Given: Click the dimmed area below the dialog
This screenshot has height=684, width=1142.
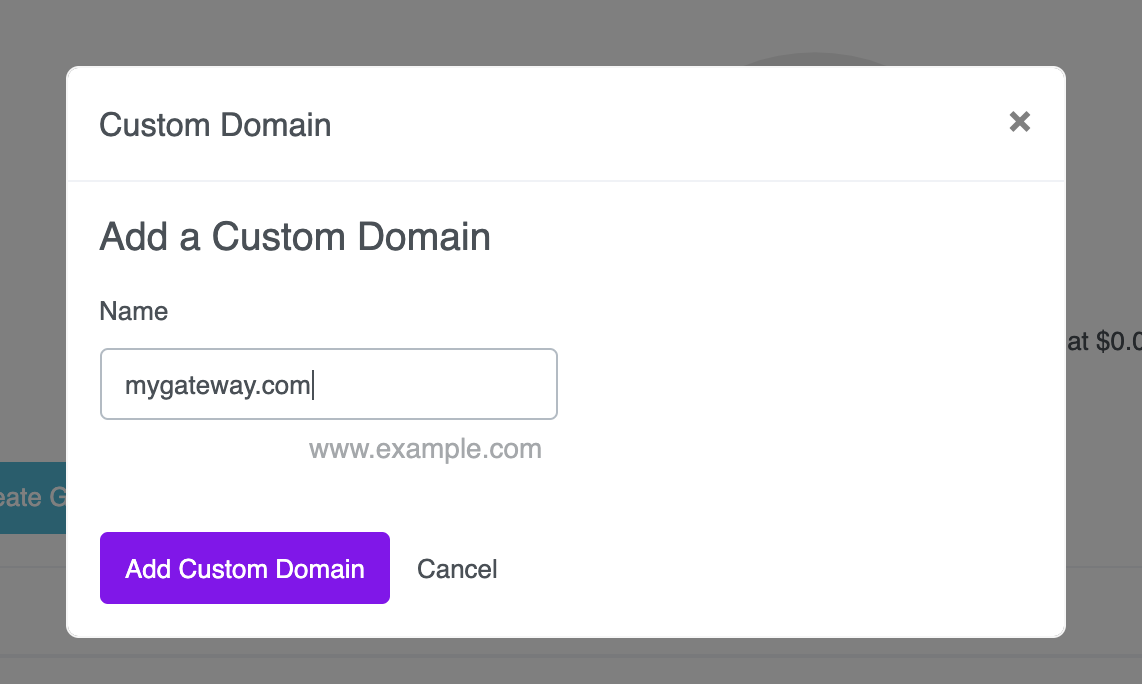Looking at the screenshot, I should (x=571, y=661).
